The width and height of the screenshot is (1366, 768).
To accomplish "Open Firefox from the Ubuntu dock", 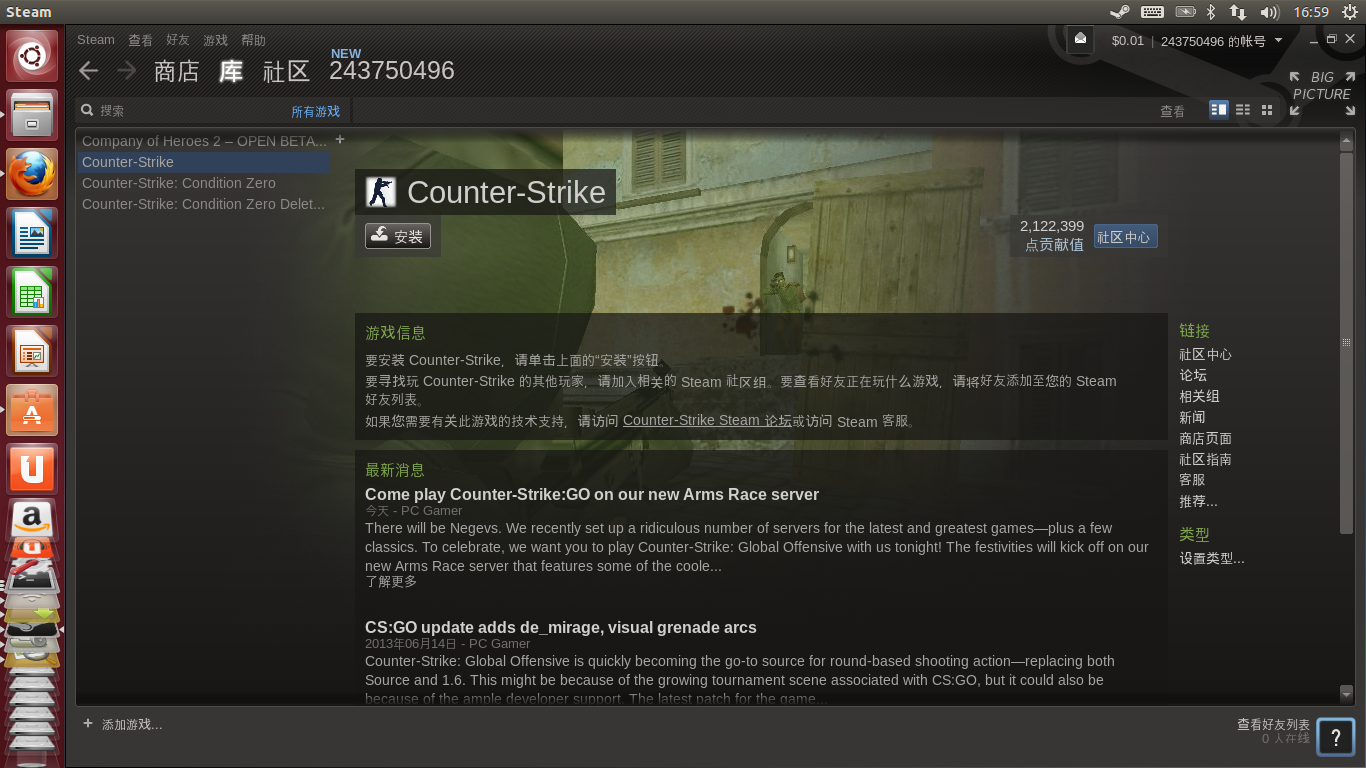I will pos(32,173).
